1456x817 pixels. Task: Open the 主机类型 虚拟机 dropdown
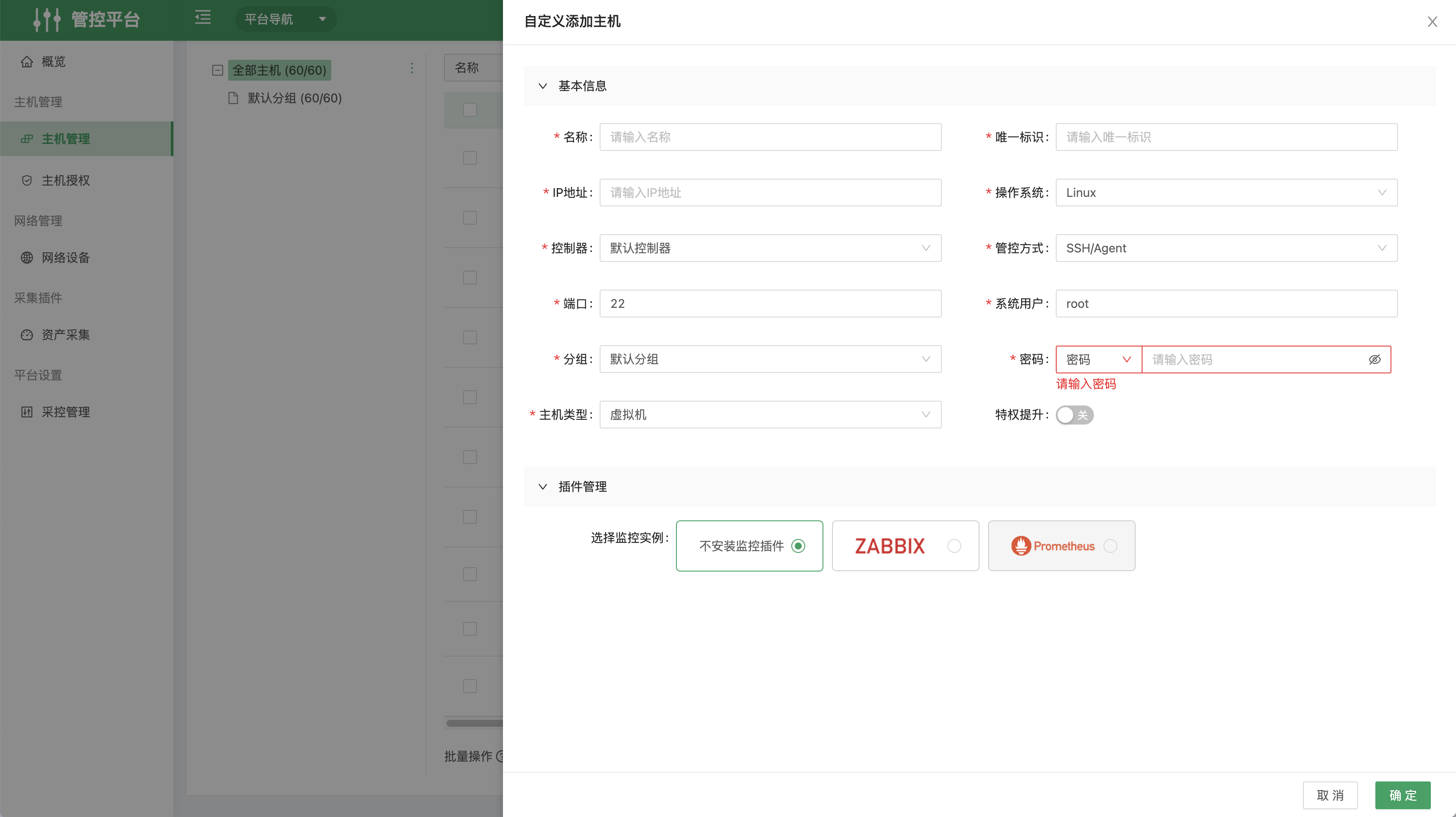[770, 415]
